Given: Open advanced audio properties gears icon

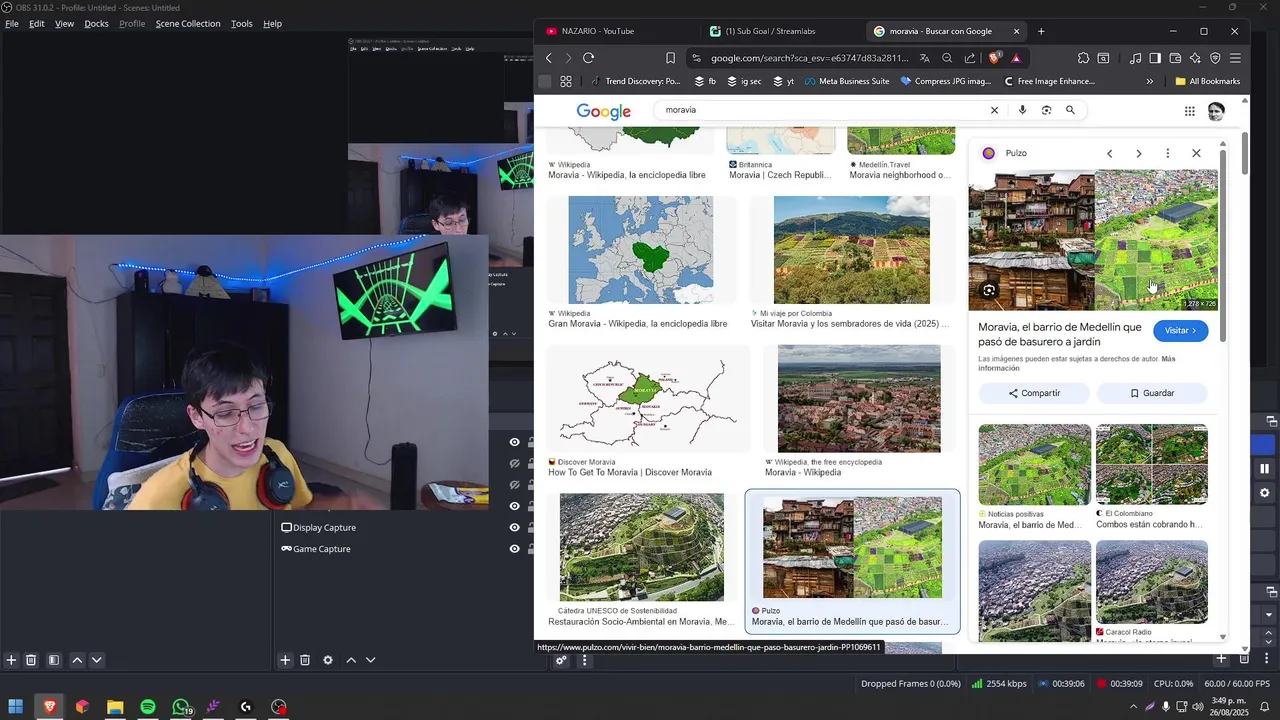Looking at the screenshot, I should click(562, 660).
